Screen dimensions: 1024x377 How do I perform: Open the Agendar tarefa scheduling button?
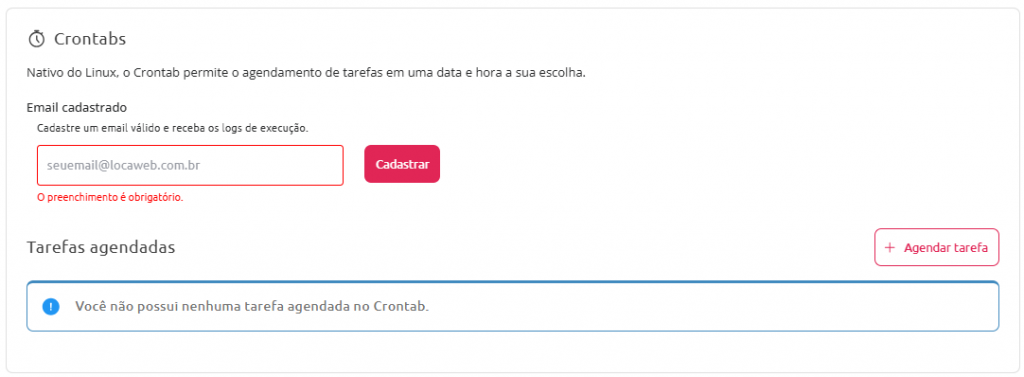pos(936,248)
